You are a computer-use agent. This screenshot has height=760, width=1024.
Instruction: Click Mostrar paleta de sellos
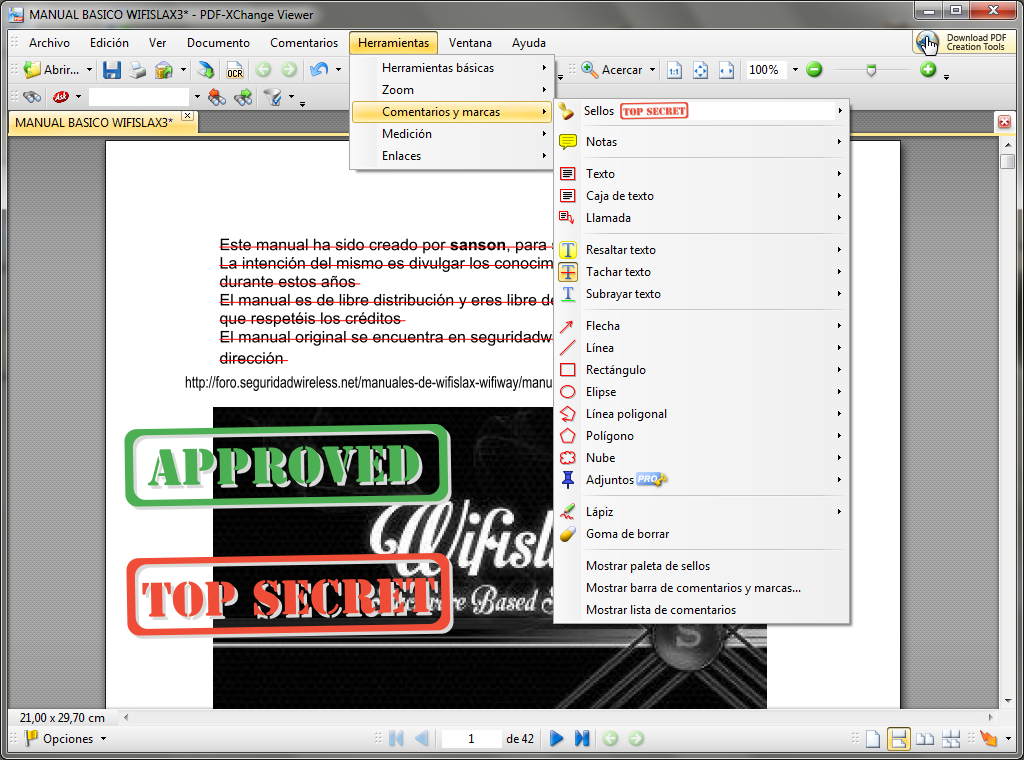tap(701, 566)
